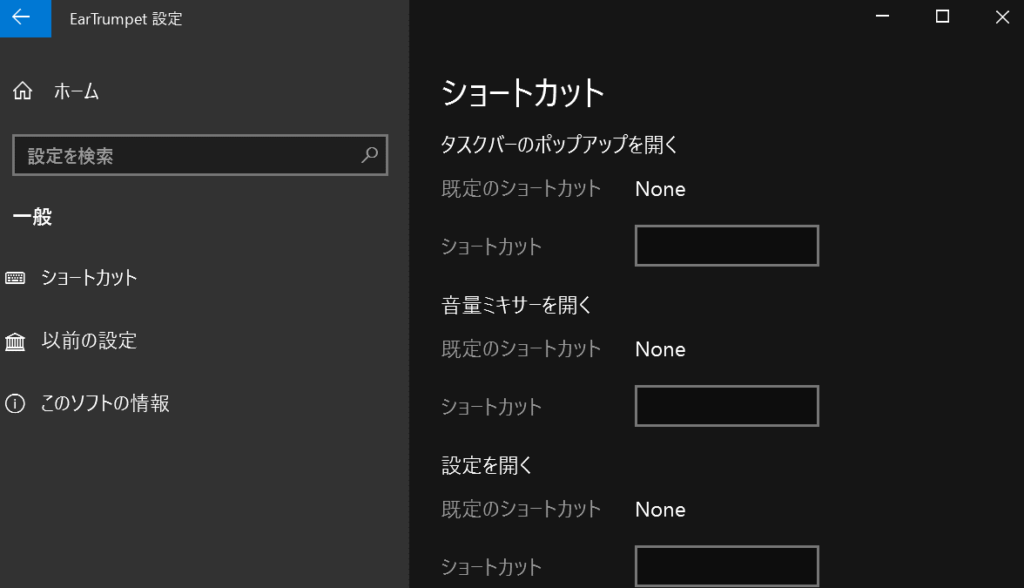Switch to the ショートカット sidebar item
1024x588 pixels.
click(89, 278)
